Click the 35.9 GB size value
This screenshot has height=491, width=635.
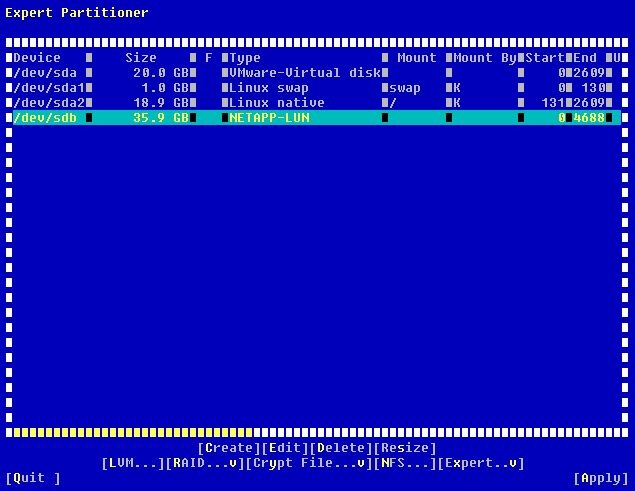pos(161,118)
